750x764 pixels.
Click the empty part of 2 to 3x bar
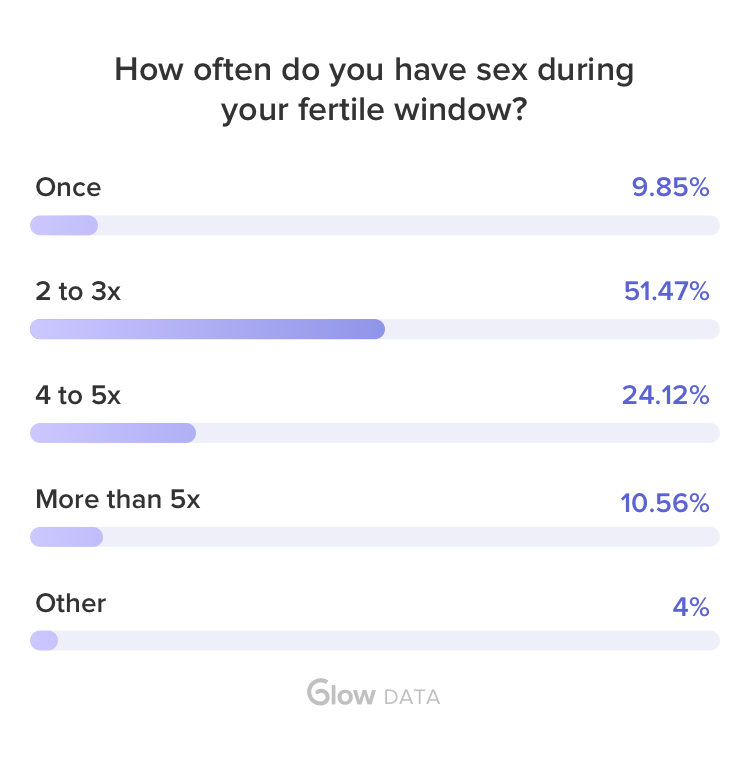tap(552, 329)
